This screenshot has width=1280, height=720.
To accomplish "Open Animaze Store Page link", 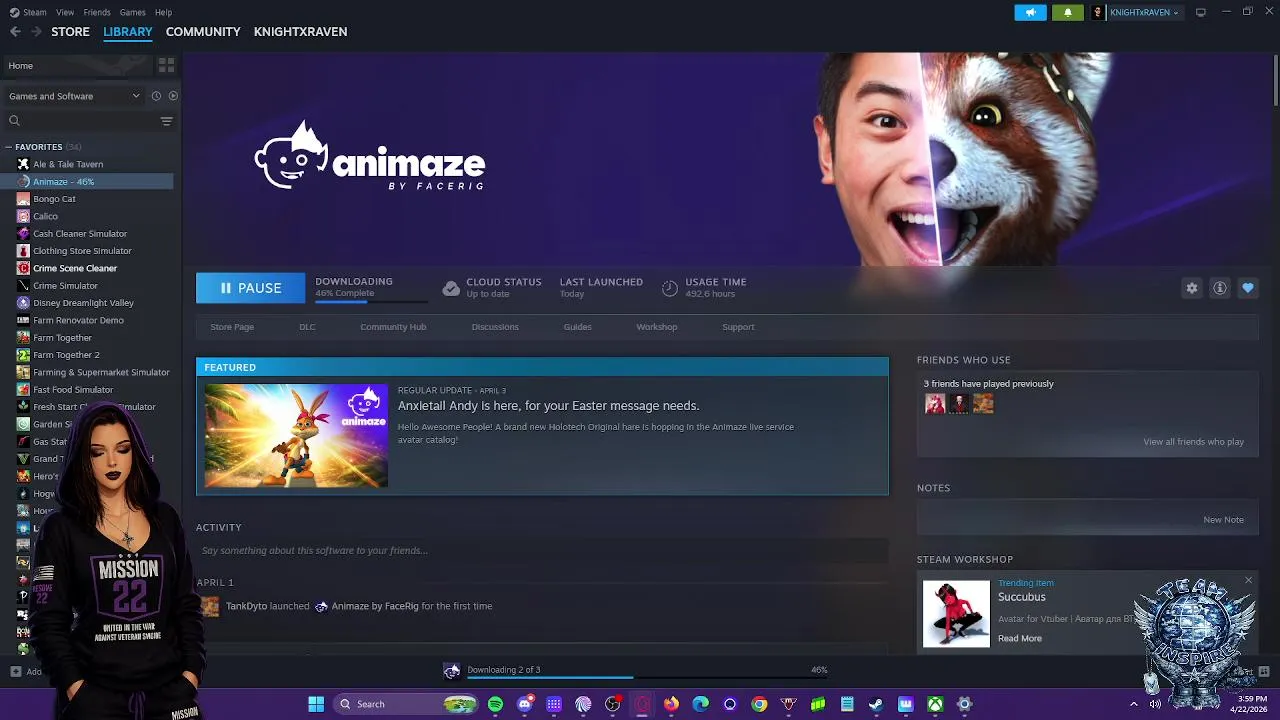I will point(232,327).
